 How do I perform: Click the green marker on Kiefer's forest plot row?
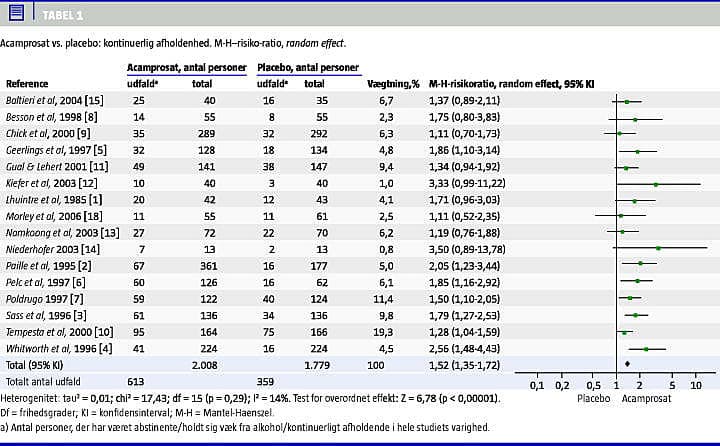coord(656,184)
